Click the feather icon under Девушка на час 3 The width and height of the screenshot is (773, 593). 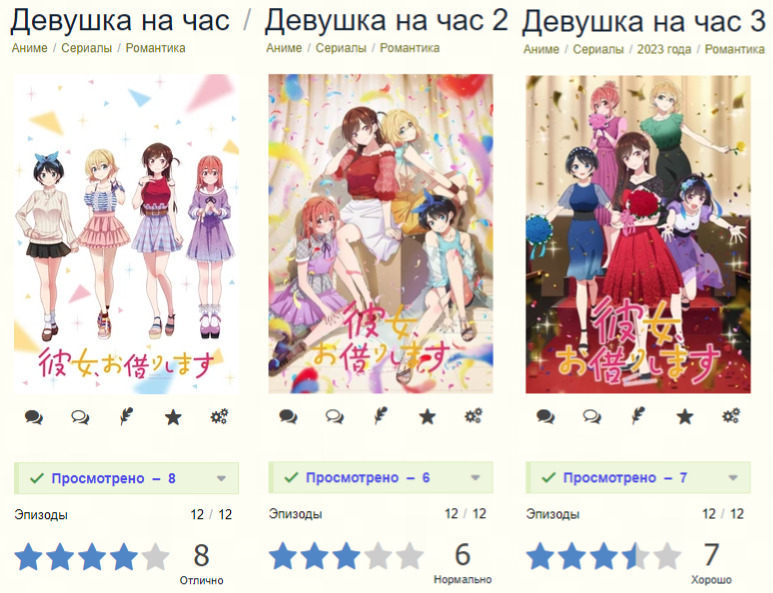click(638, 417)
